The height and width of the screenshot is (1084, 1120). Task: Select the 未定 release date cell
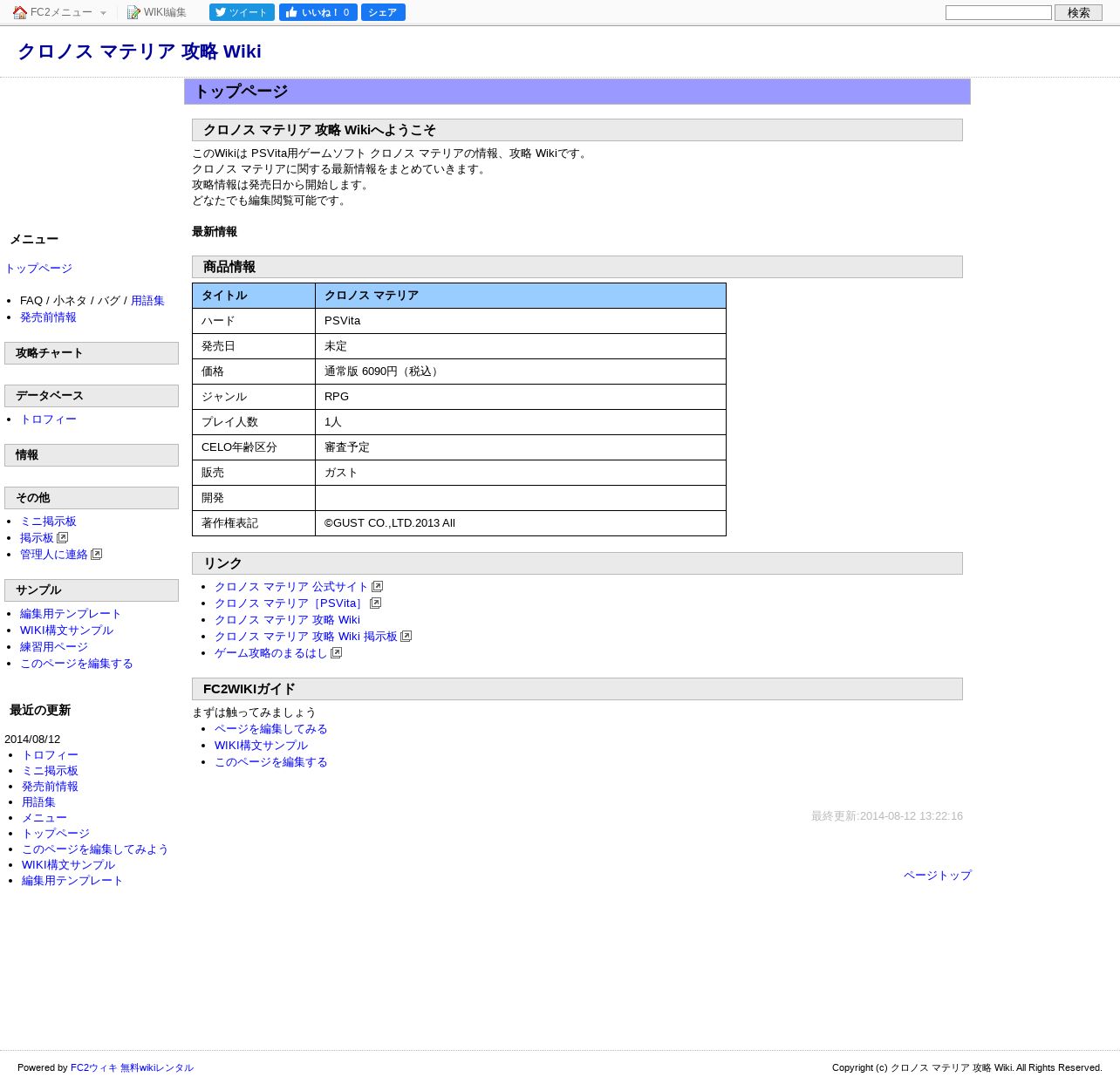(521, 346)
